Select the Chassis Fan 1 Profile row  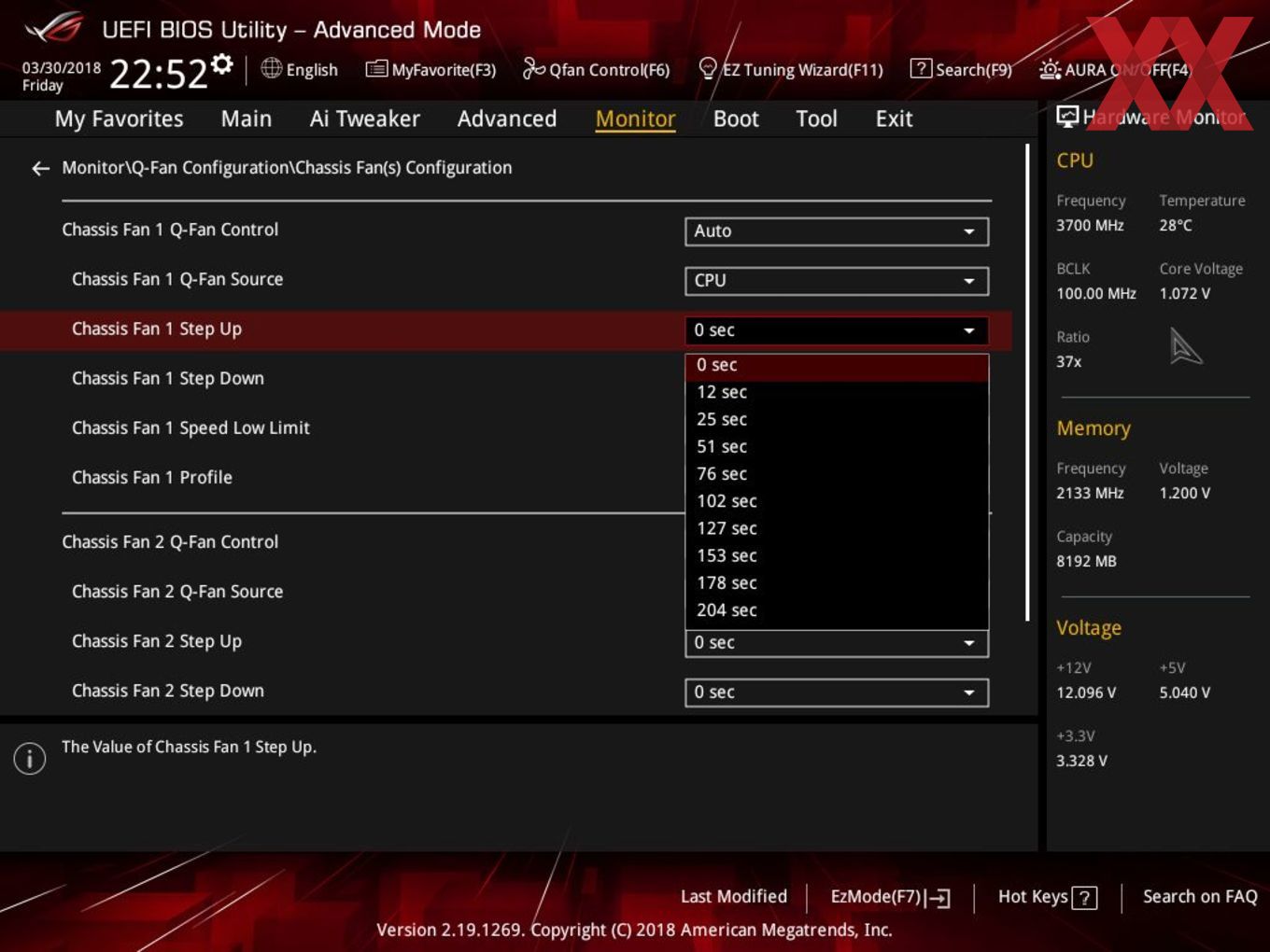152,478
